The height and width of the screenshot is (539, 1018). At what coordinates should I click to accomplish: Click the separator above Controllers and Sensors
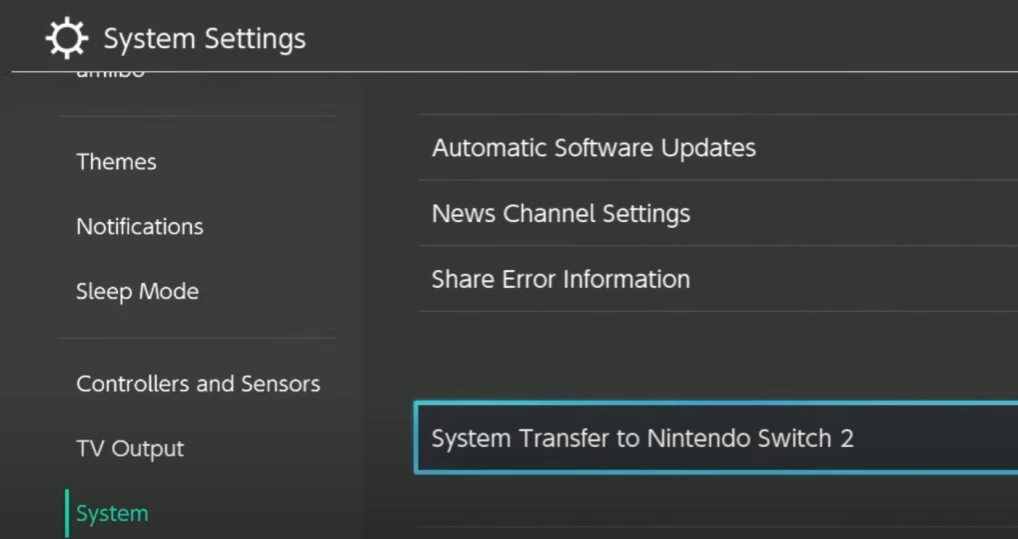tap(197, 338)
